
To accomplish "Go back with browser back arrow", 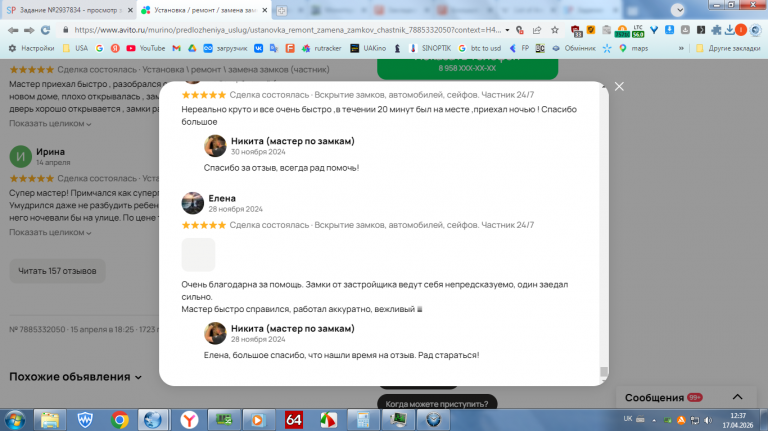I will [x=13, y=30].
